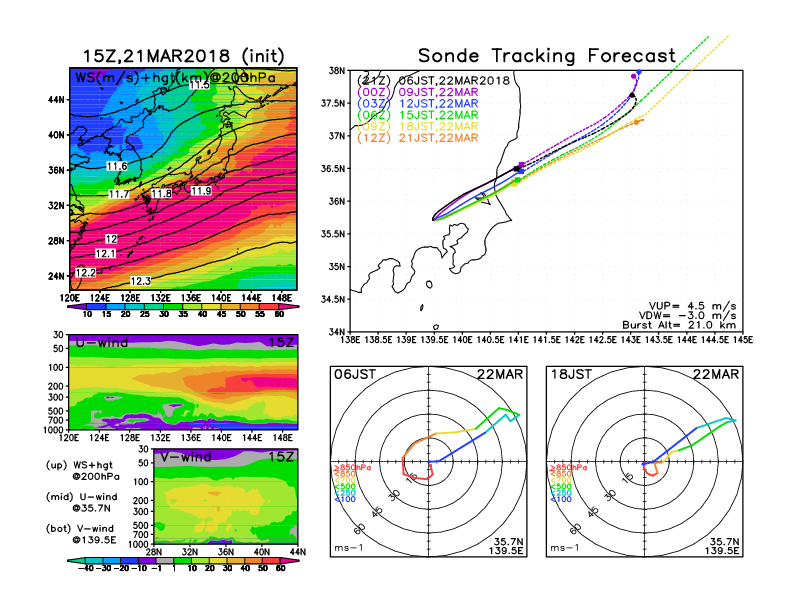Click the "<100" legend entry in the 18JST hodograph
792x612 pixels.
click(561, 499)
